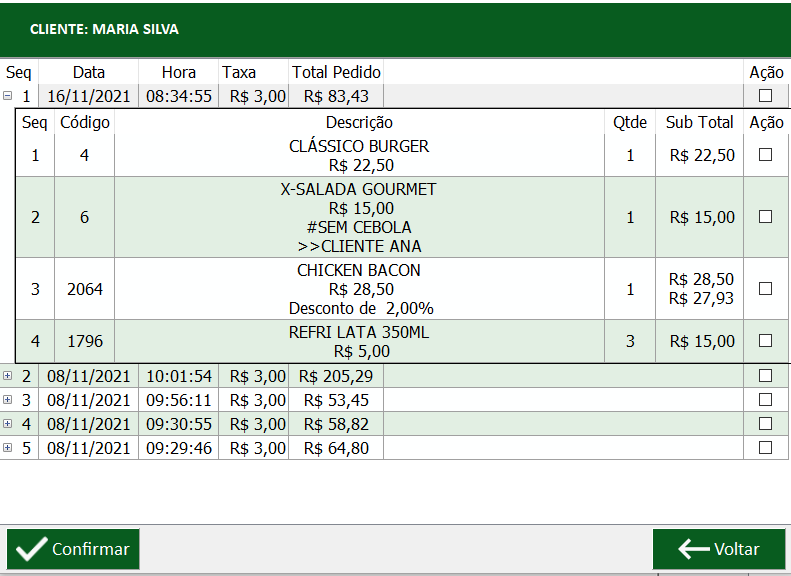Check the REFRI LATA 350ML item box
The height and width of the screenshot is (576, 791).
tap(766, 341)
